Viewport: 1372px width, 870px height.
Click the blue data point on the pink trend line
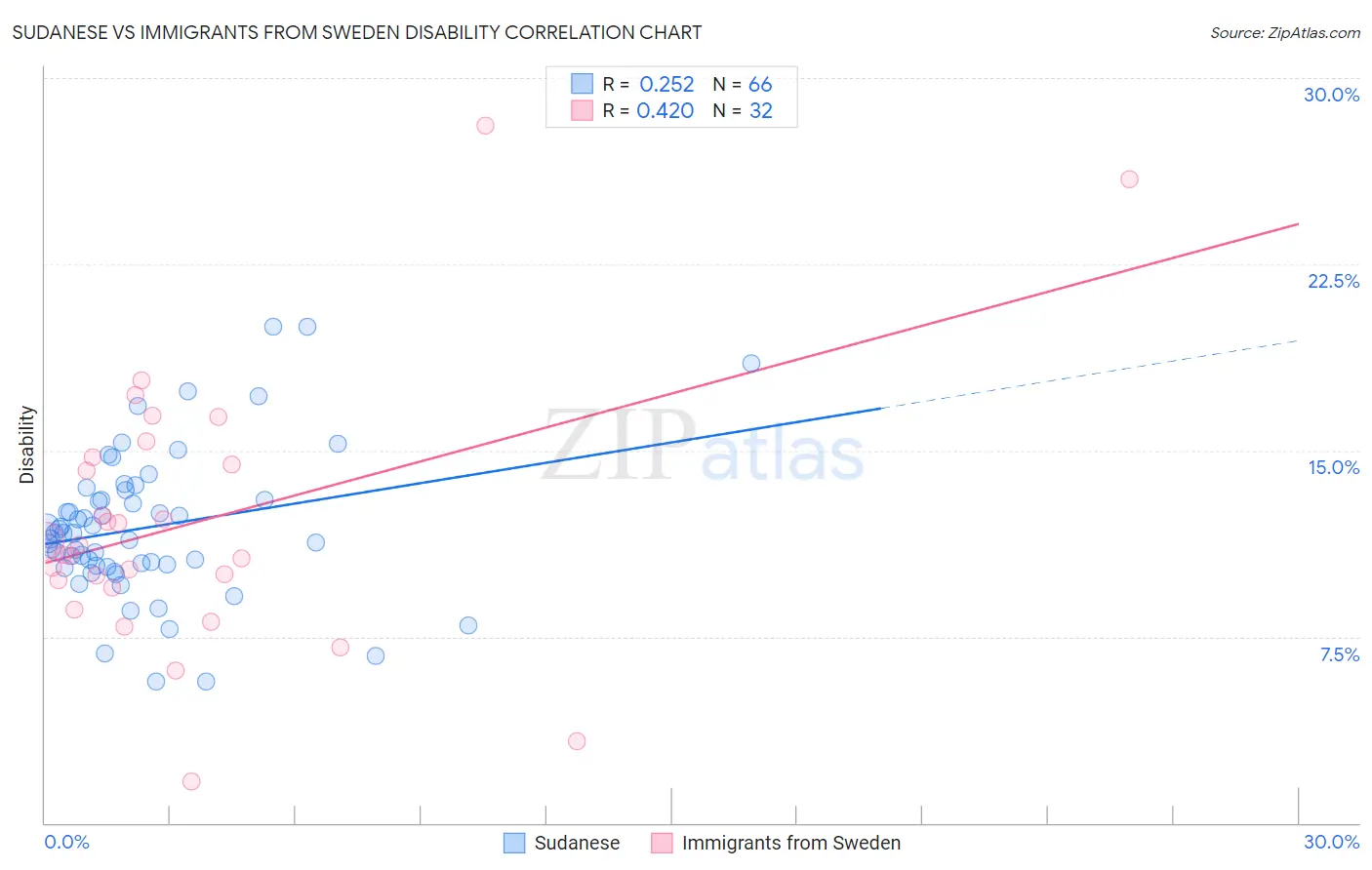(751, 363)
